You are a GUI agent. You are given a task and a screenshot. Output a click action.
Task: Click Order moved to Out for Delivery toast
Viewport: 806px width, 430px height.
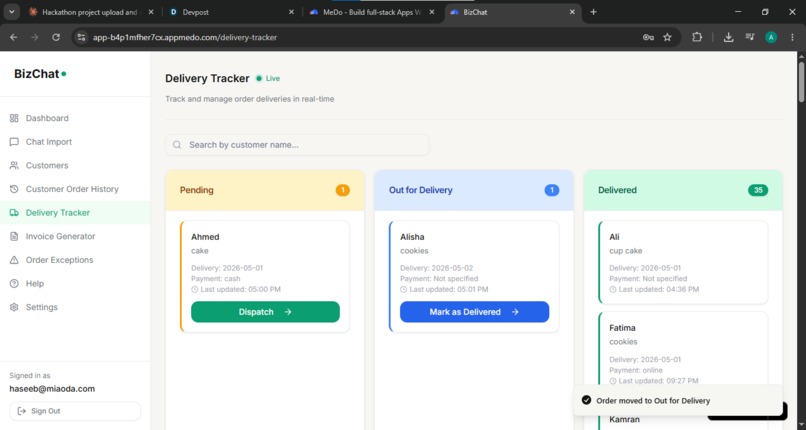(x=677, y=400)
